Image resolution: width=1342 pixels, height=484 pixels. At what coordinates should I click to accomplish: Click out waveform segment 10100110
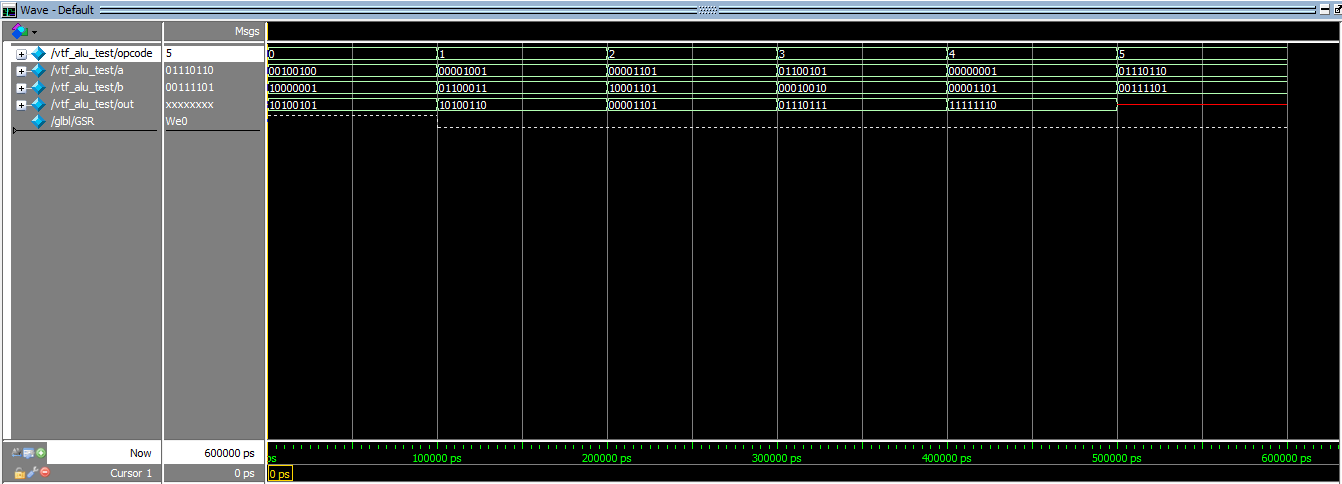(522, 105)
